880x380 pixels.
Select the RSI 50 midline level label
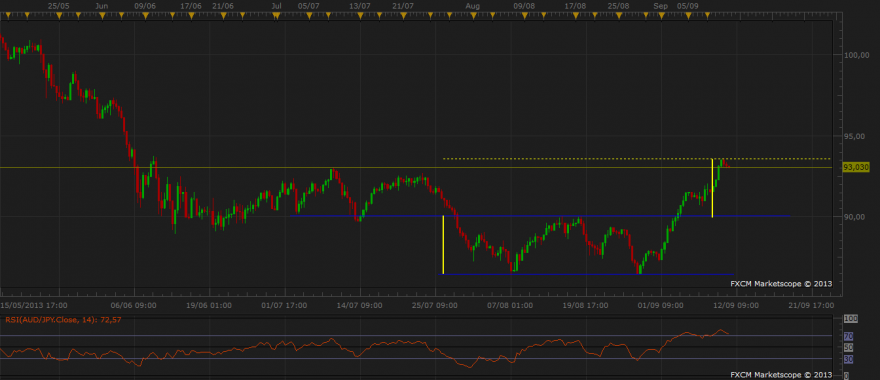click(x=849, y=347)
